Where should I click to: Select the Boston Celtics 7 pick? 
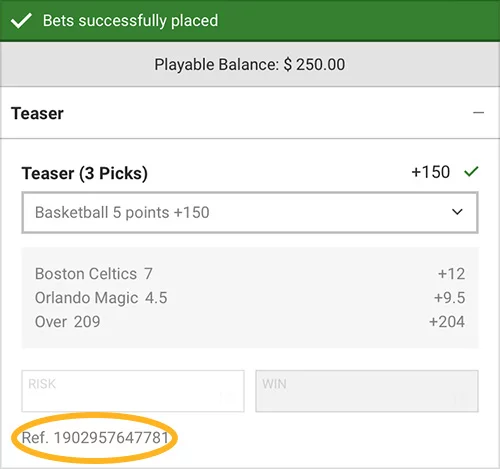coord(94,274)
